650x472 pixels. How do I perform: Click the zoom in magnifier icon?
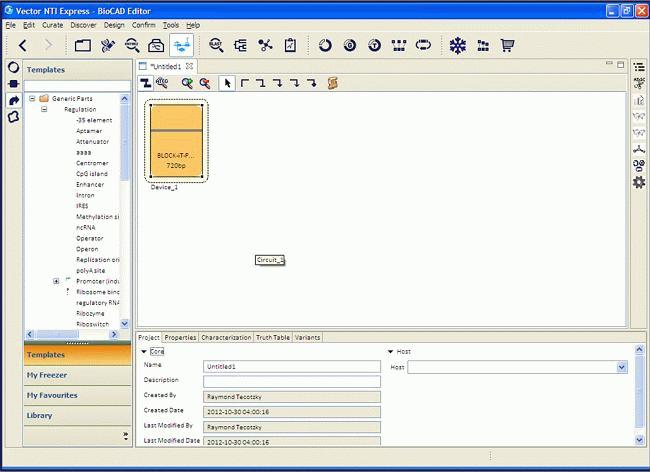(187, 83)
